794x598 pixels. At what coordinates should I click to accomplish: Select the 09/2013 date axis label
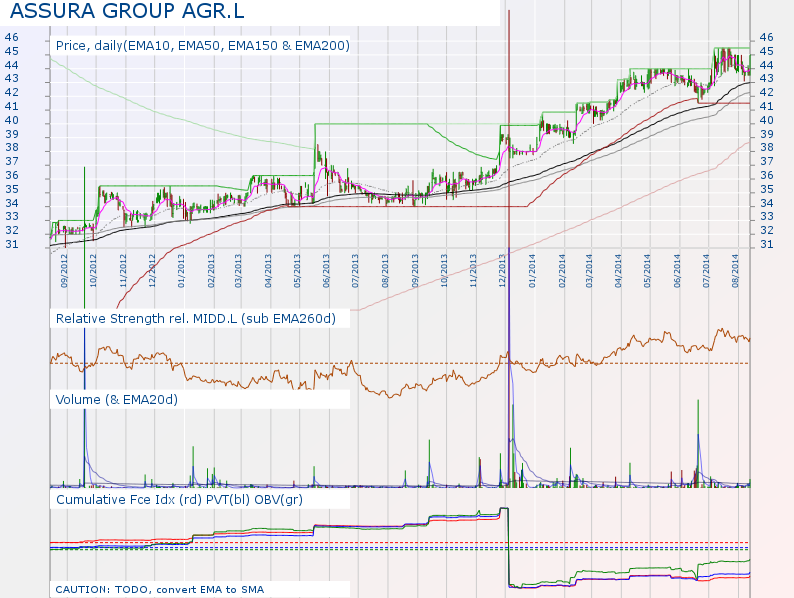(x=415, y=271)
